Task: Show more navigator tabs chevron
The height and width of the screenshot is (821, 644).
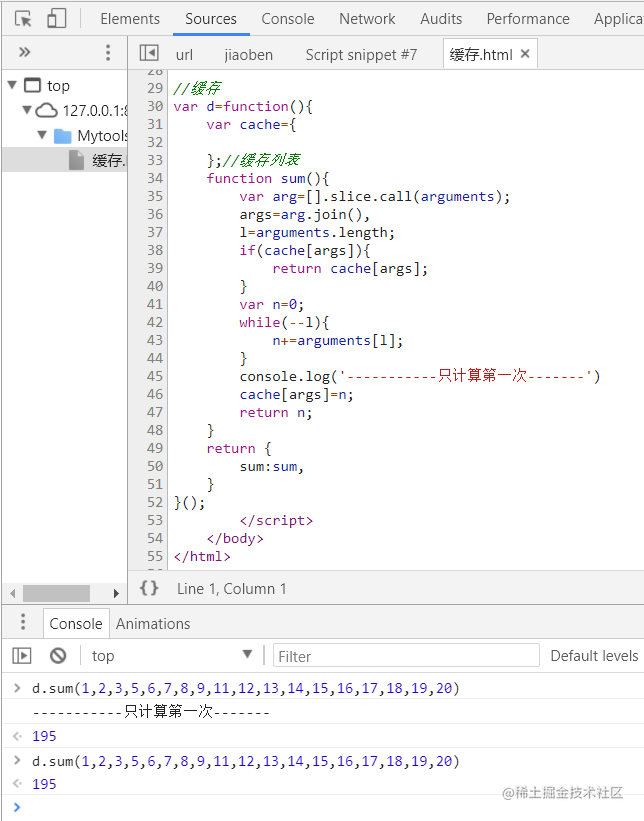Action: (x=25, y=52)
